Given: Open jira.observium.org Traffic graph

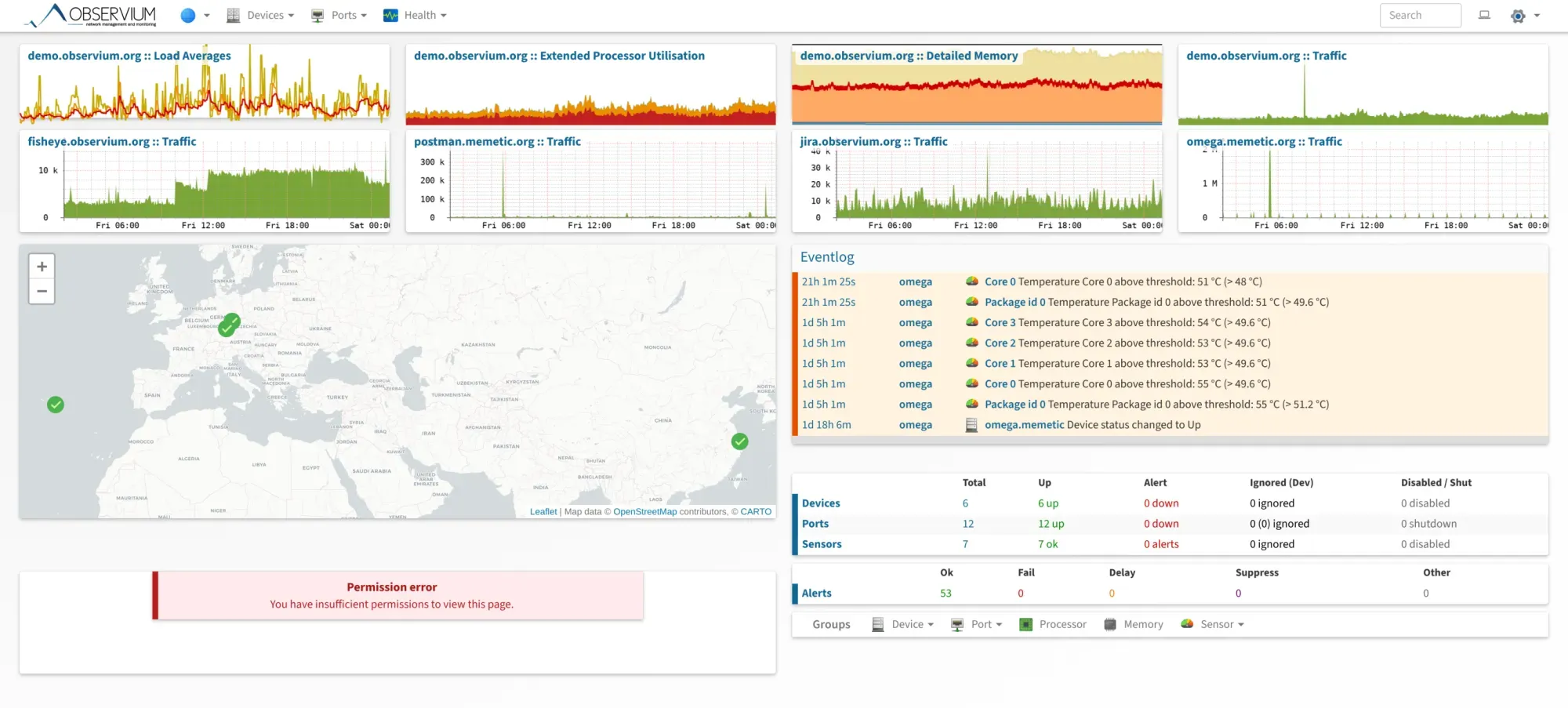Looking at the screenshot, I should (x=977, y=181).
